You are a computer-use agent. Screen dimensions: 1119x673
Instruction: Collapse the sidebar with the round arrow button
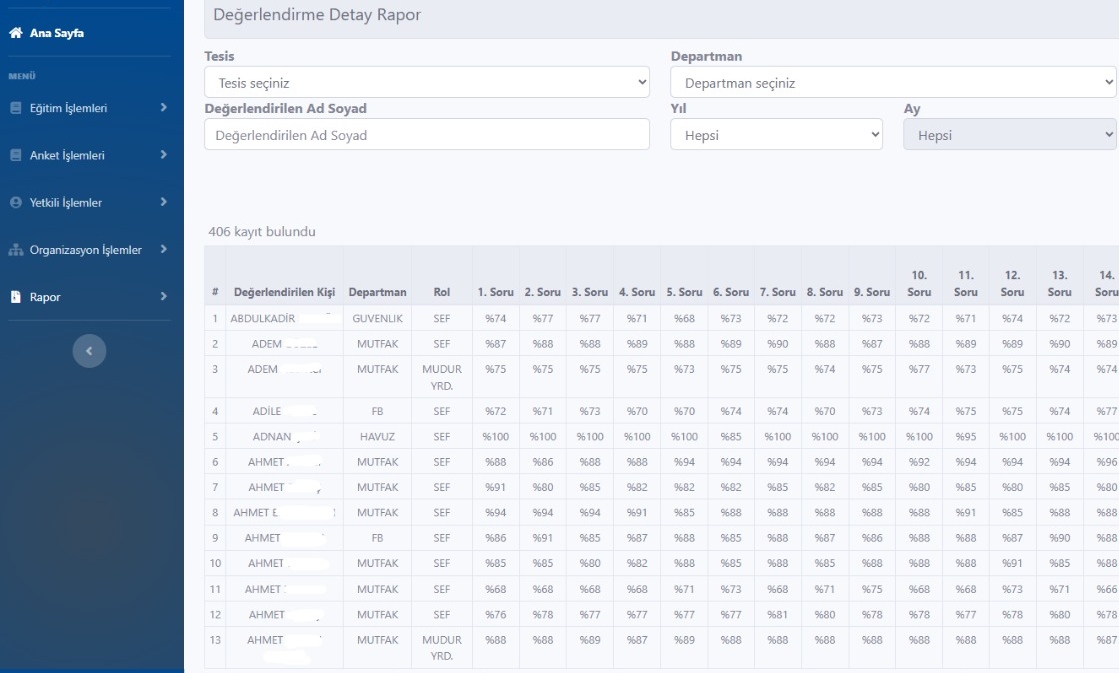point(89,350)
